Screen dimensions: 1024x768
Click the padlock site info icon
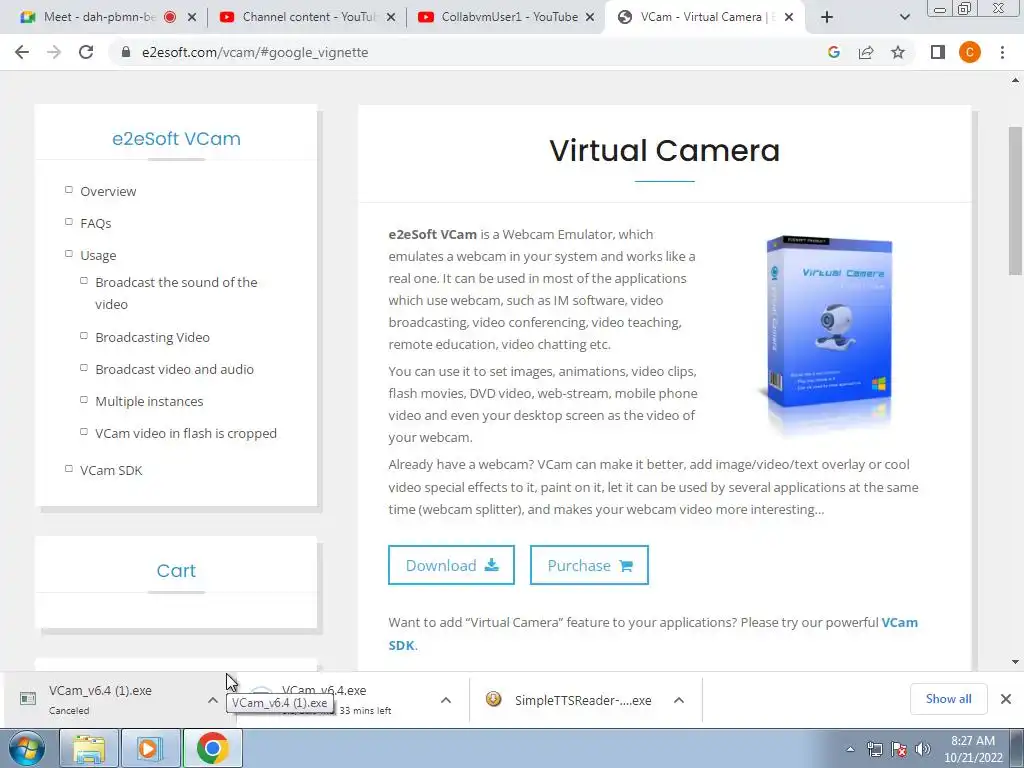pos(126,52)
